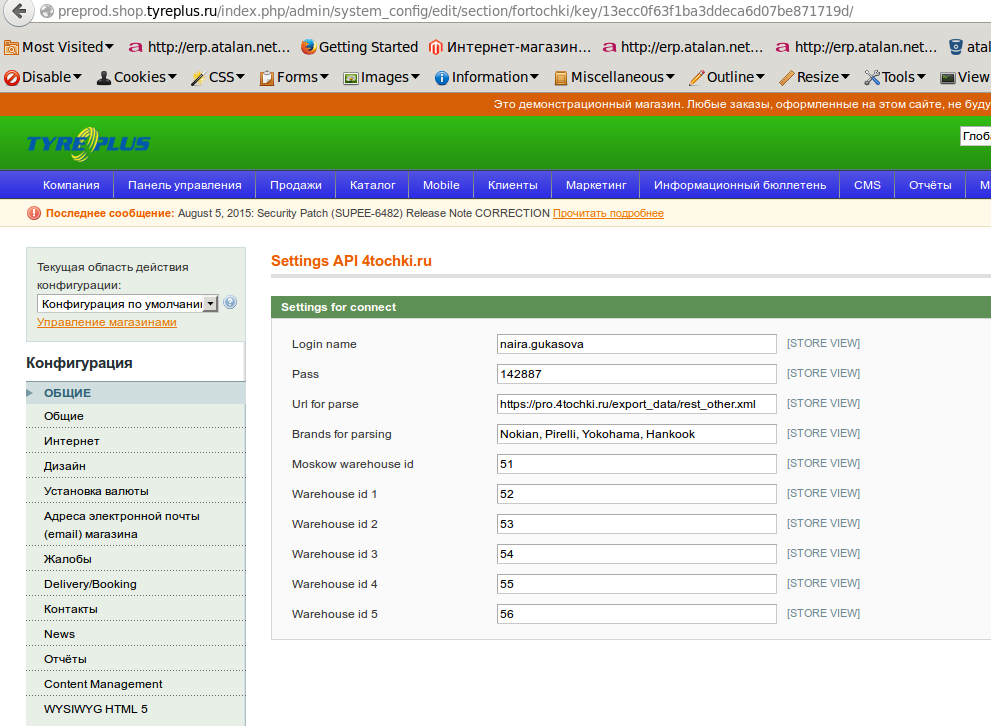Click the Brands for parsing input field
Screen dimensions: 991x726
[x=636, y=434]
